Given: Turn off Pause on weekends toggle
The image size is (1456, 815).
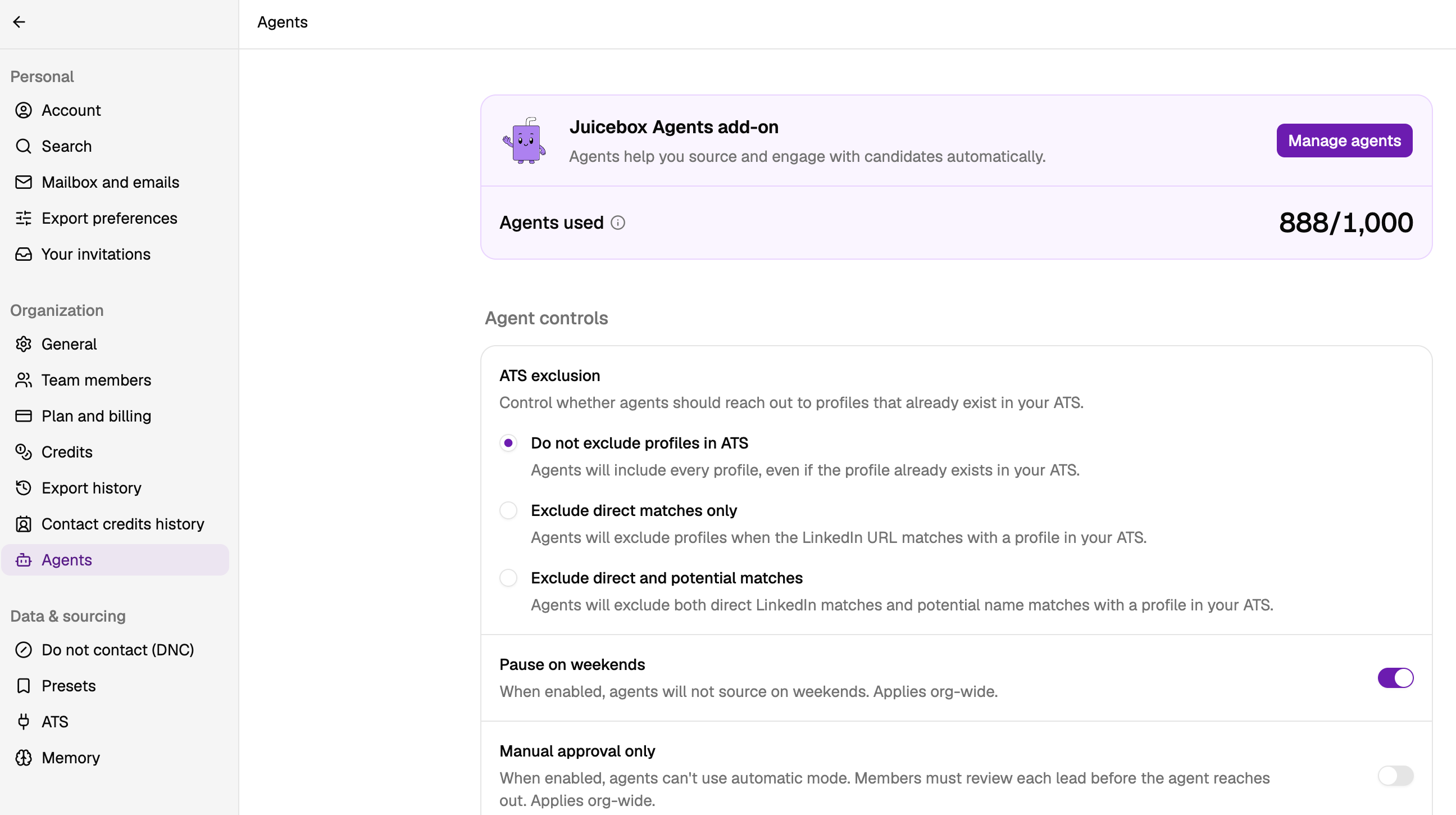Looking at the screenshot, I should (1395, 678).
